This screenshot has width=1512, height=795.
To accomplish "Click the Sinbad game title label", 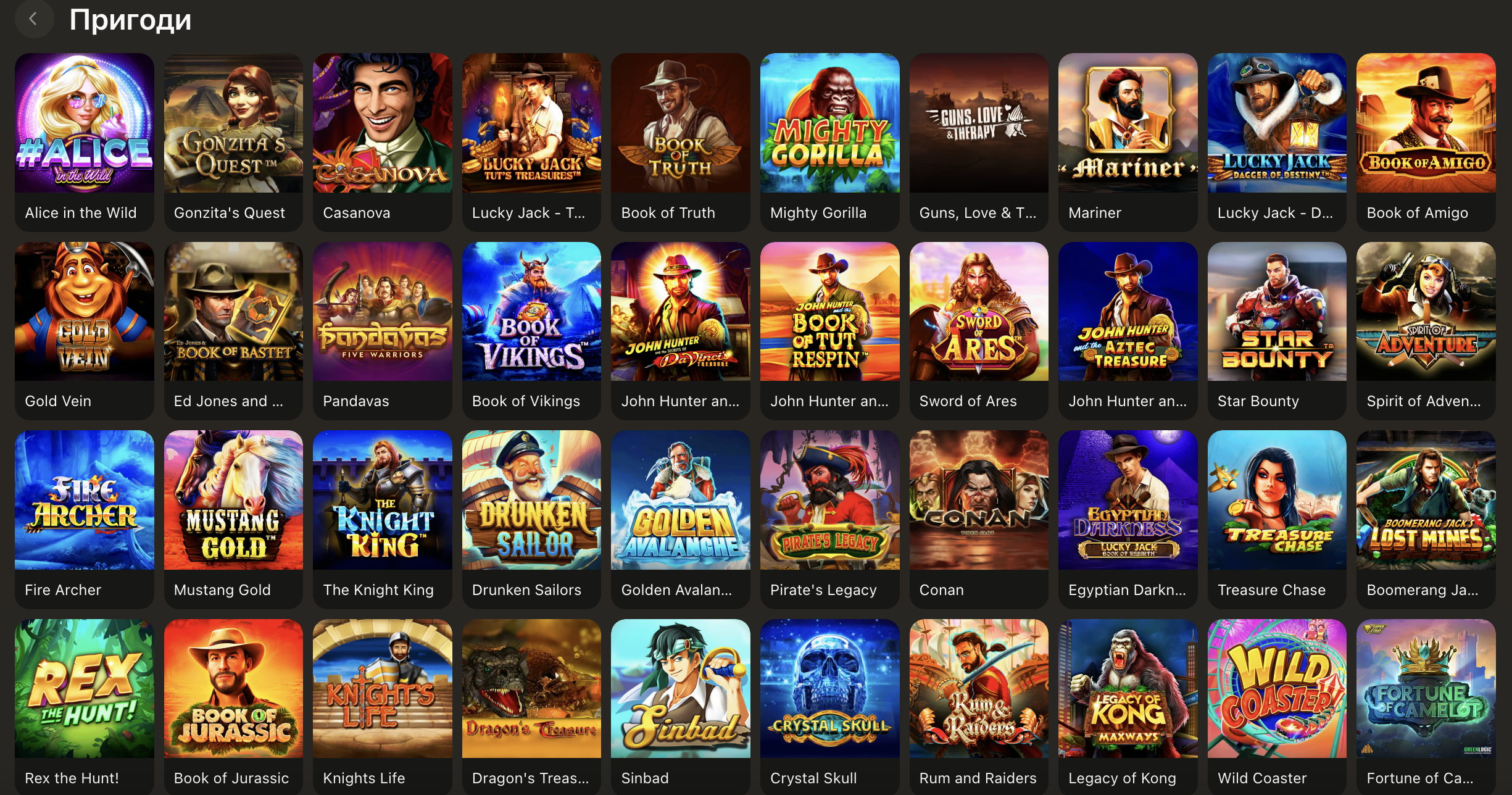I will pyautogui.click(x=645, y=778).
